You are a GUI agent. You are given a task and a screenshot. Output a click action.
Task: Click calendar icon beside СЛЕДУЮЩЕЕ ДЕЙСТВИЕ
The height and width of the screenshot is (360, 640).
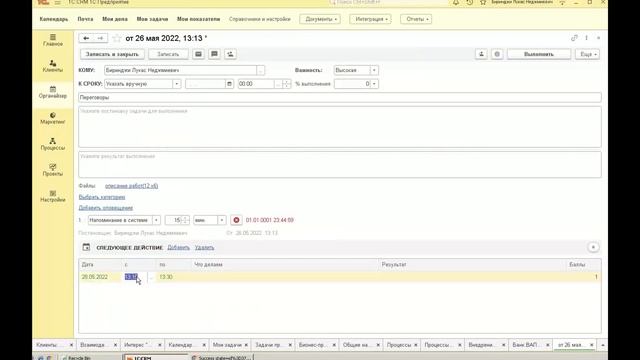(x=86, y=247)
